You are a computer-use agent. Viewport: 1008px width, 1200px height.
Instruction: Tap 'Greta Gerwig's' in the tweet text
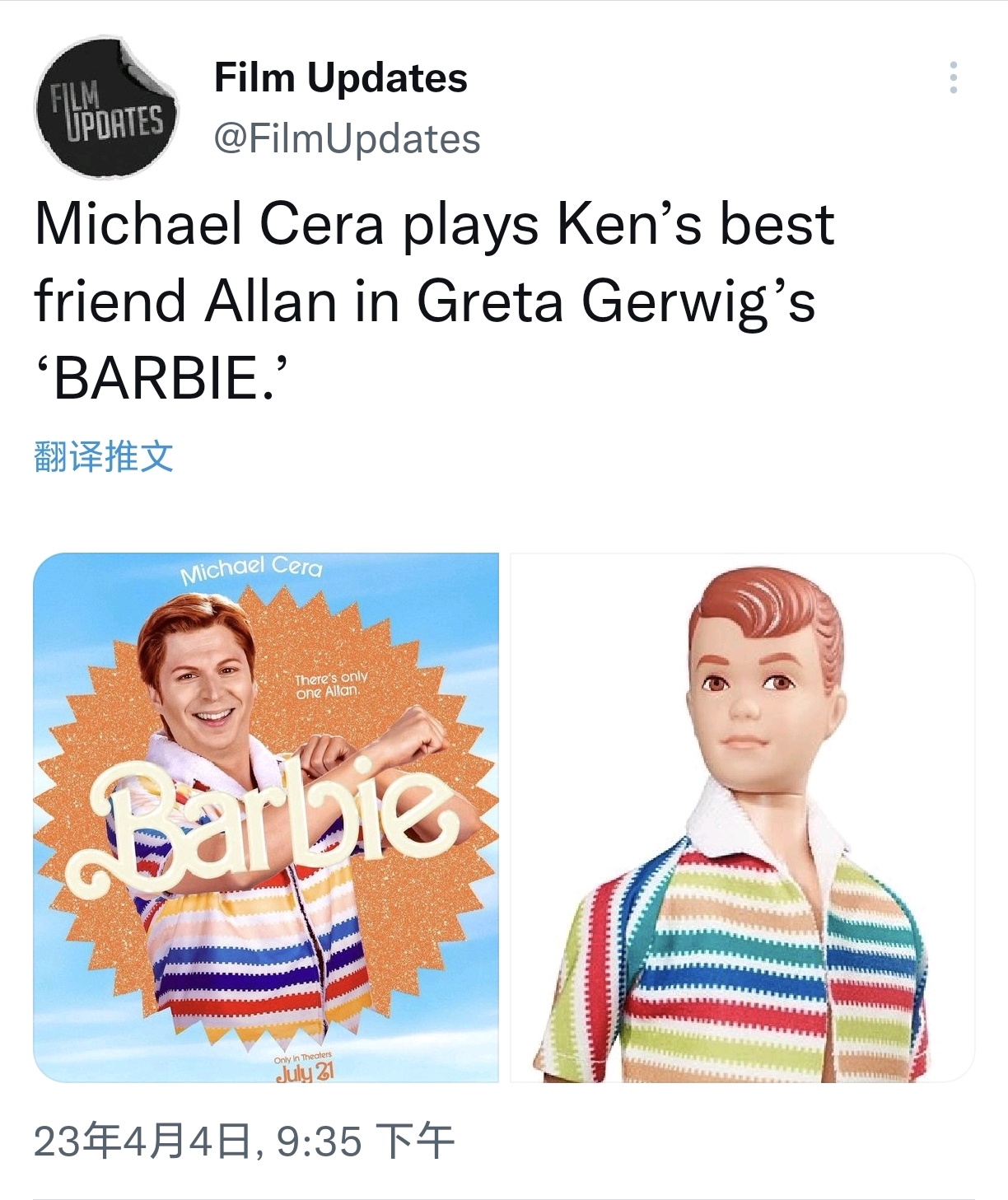coord(616,301)
